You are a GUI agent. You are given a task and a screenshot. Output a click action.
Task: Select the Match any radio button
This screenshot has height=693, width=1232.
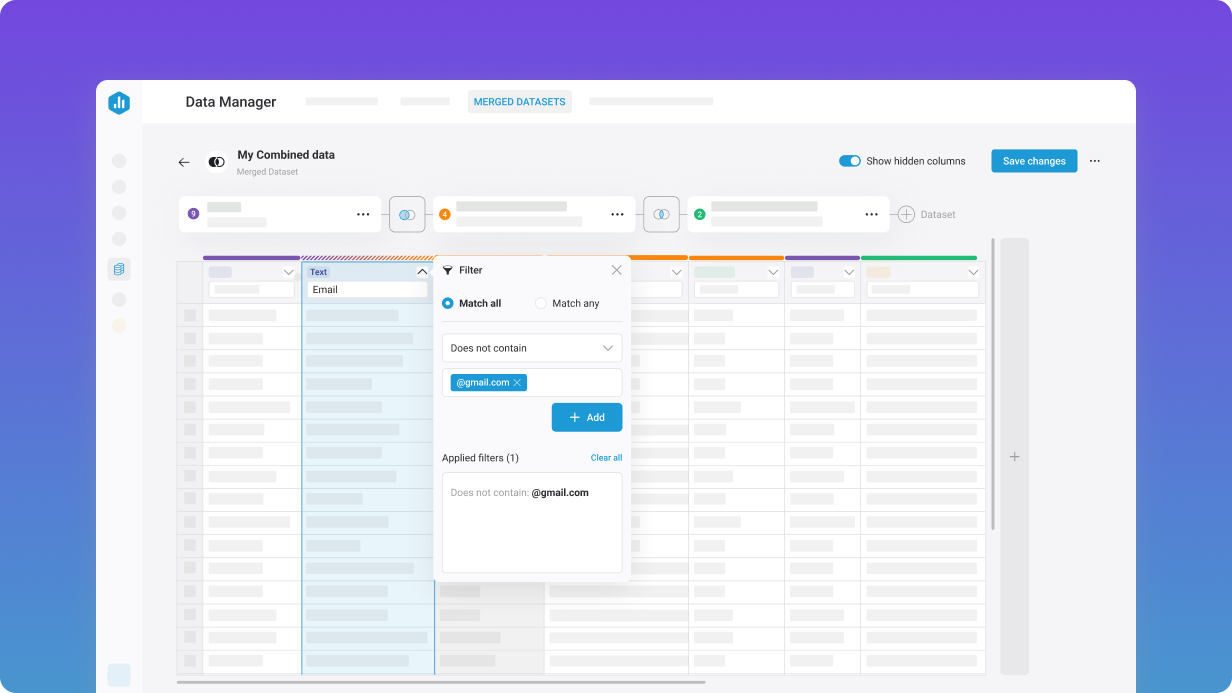coord(540,303)
